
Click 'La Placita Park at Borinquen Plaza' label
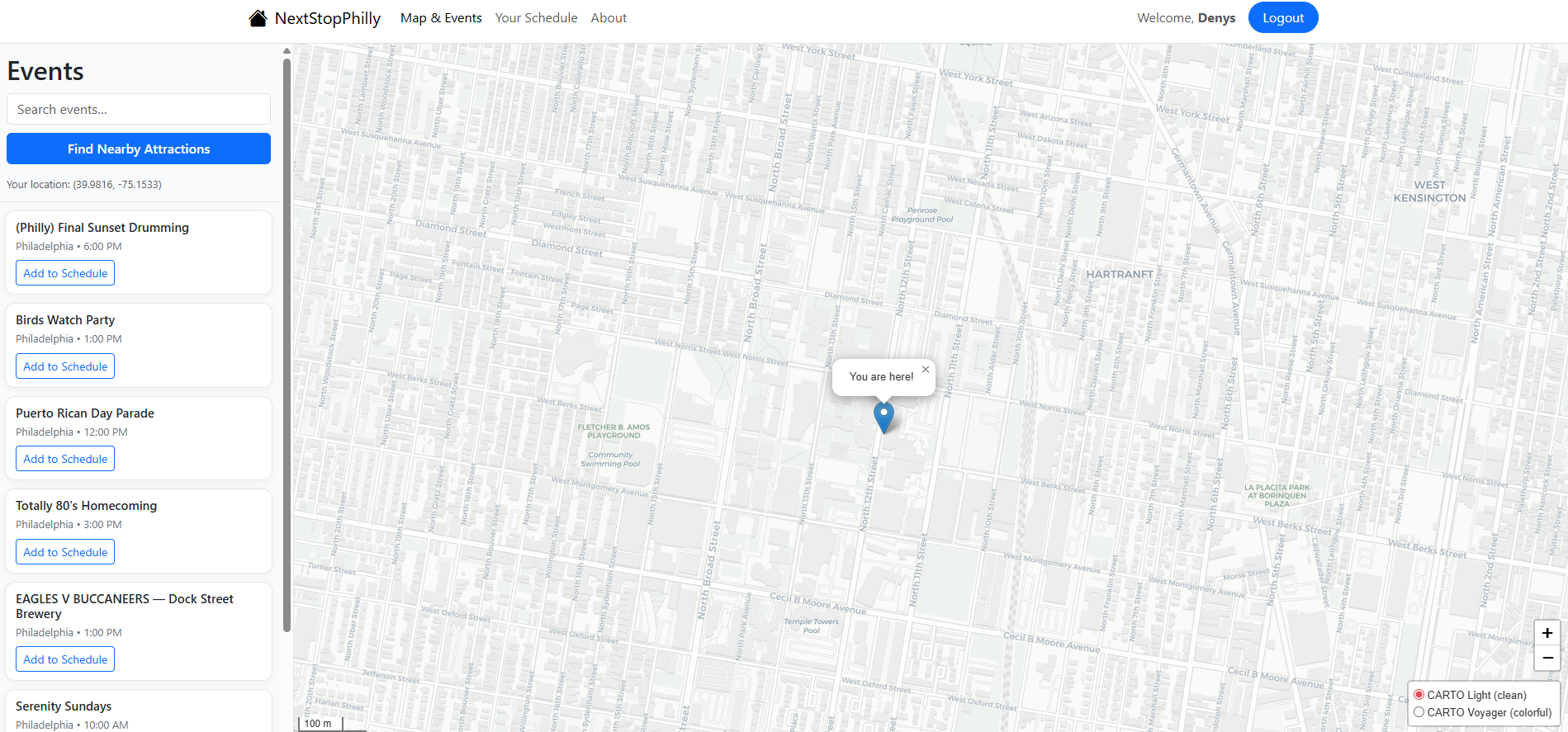(1277, 495)
